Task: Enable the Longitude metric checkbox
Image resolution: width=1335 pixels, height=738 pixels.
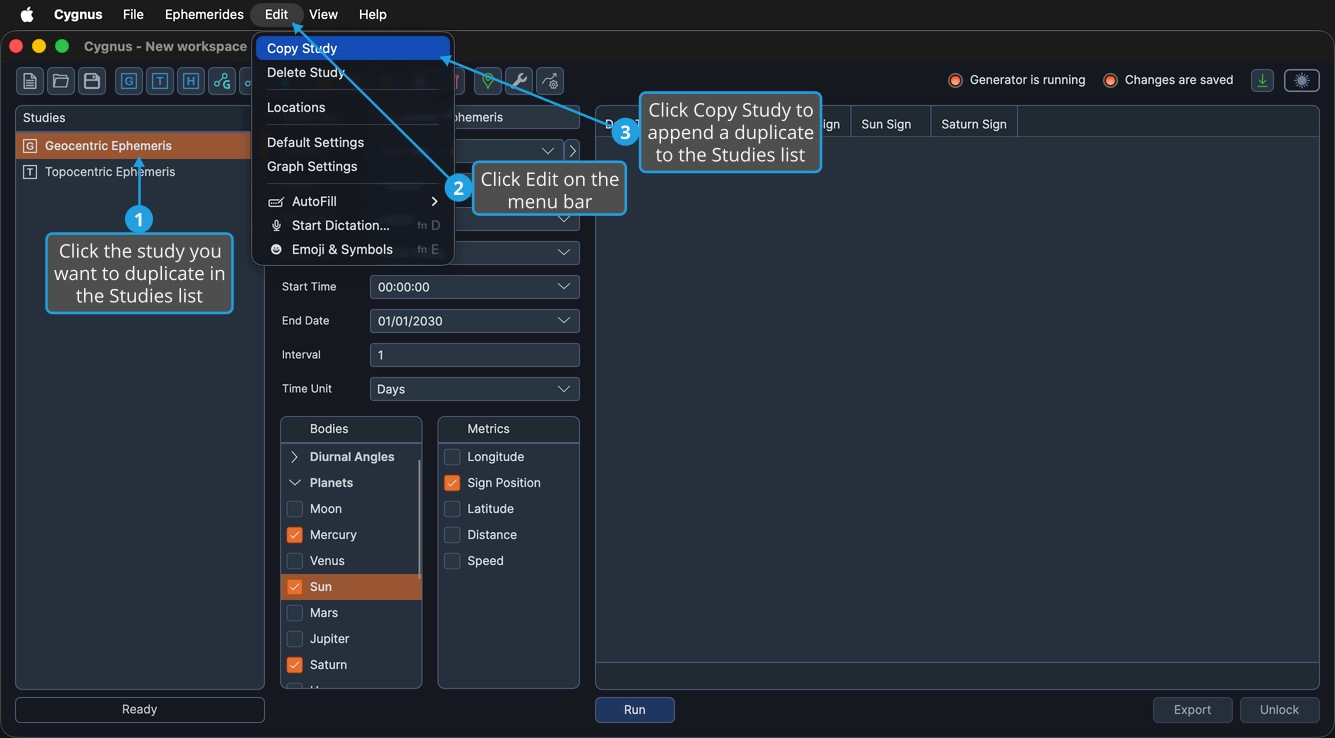Action: click(x=452, y=457)
